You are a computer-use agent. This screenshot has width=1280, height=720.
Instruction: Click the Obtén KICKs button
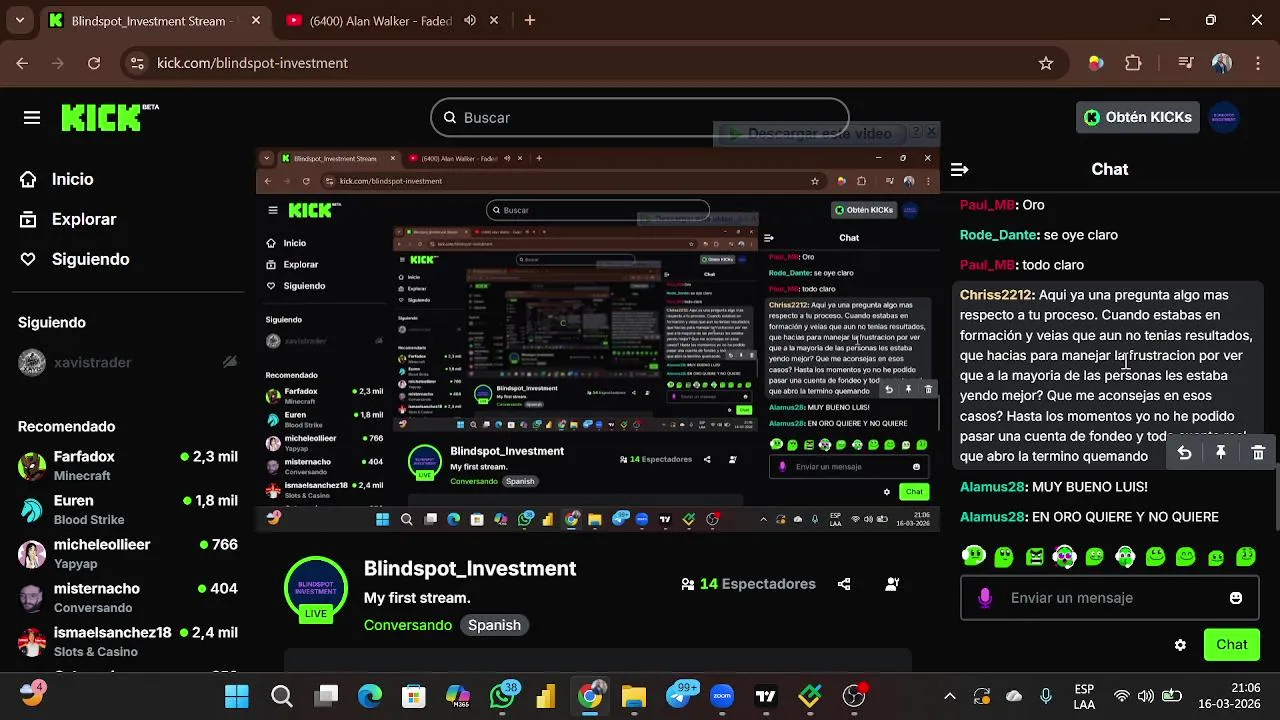pos(1138,117)
